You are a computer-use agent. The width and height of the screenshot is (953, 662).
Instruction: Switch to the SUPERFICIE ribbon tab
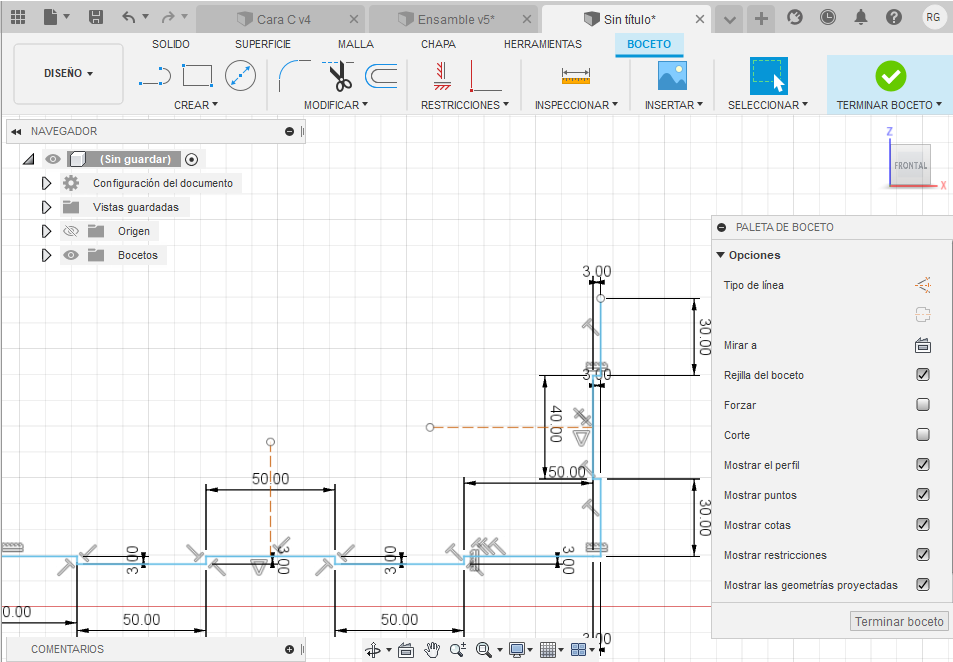263,44
